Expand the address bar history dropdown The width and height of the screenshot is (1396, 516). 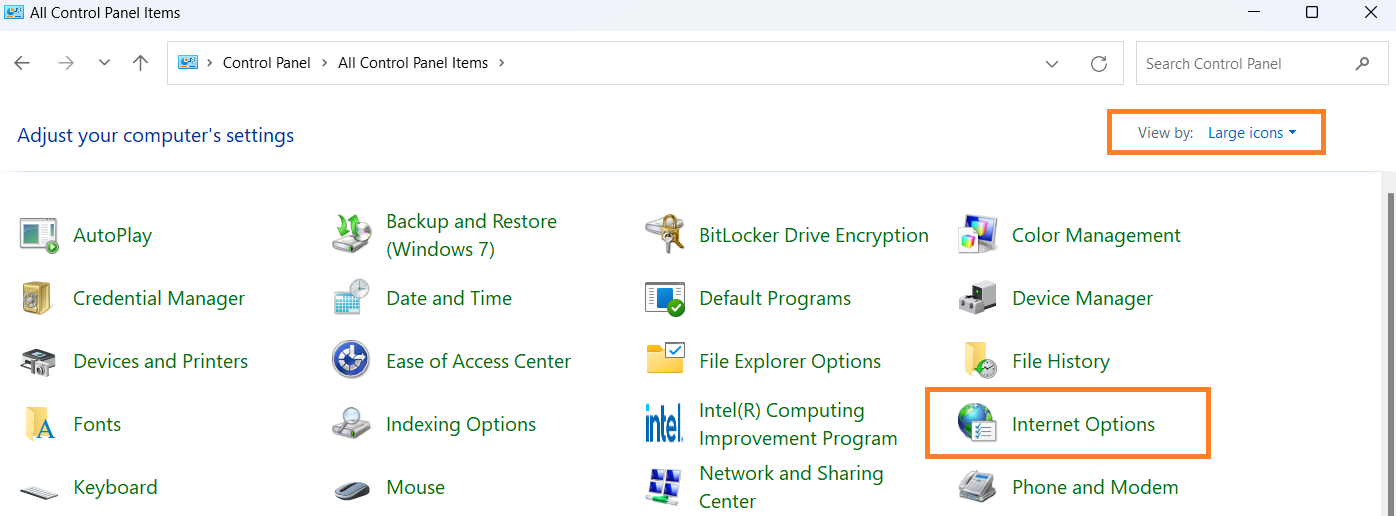1052,64
